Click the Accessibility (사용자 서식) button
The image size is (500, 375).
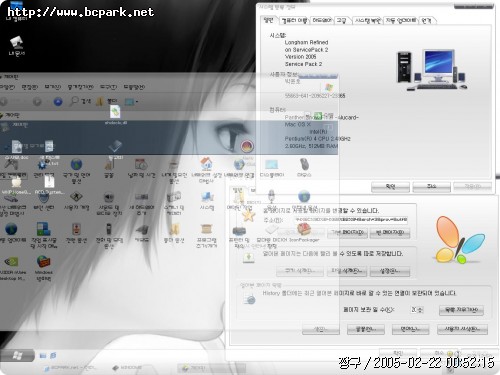[462, 329]
